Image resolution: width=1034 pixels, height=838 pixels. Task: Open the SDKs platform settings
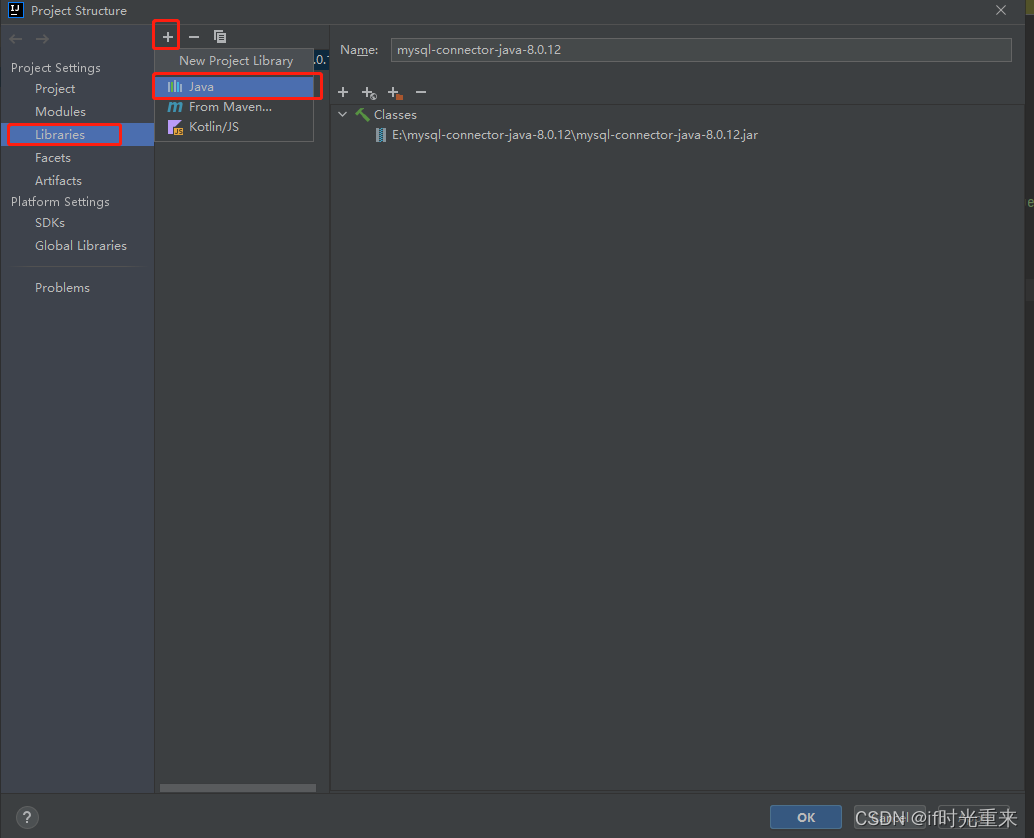pos(49,223)
